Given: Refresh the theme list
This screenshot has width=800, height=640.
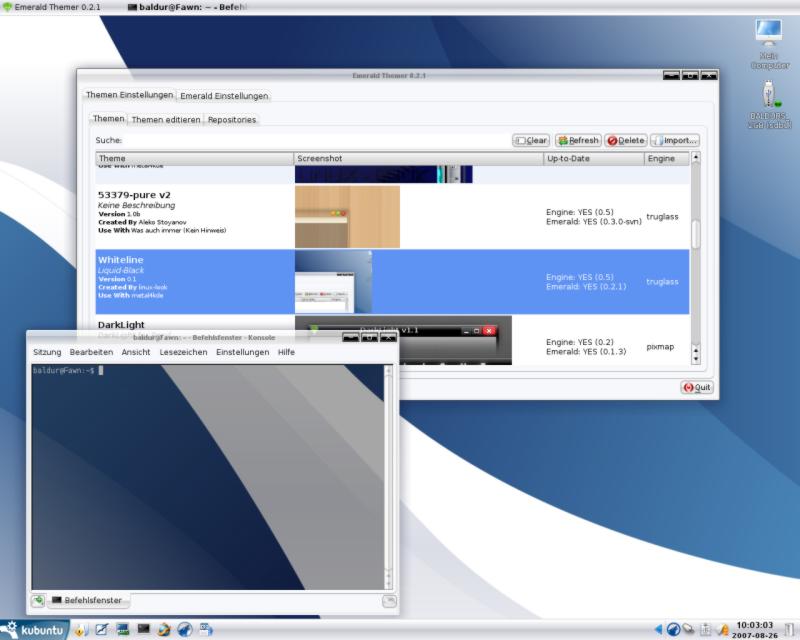Looking at the screenshot, I should (578, 140).
